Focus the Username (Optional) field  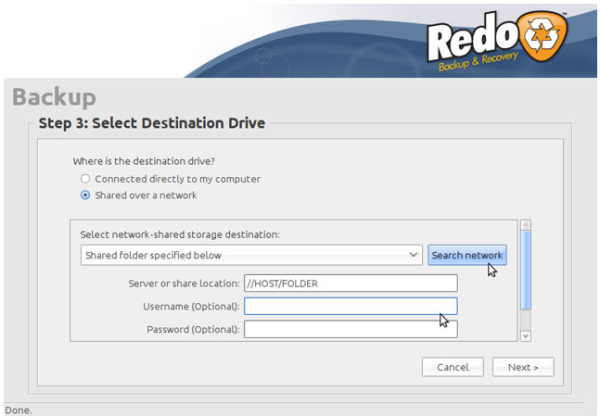pos(351,306)
